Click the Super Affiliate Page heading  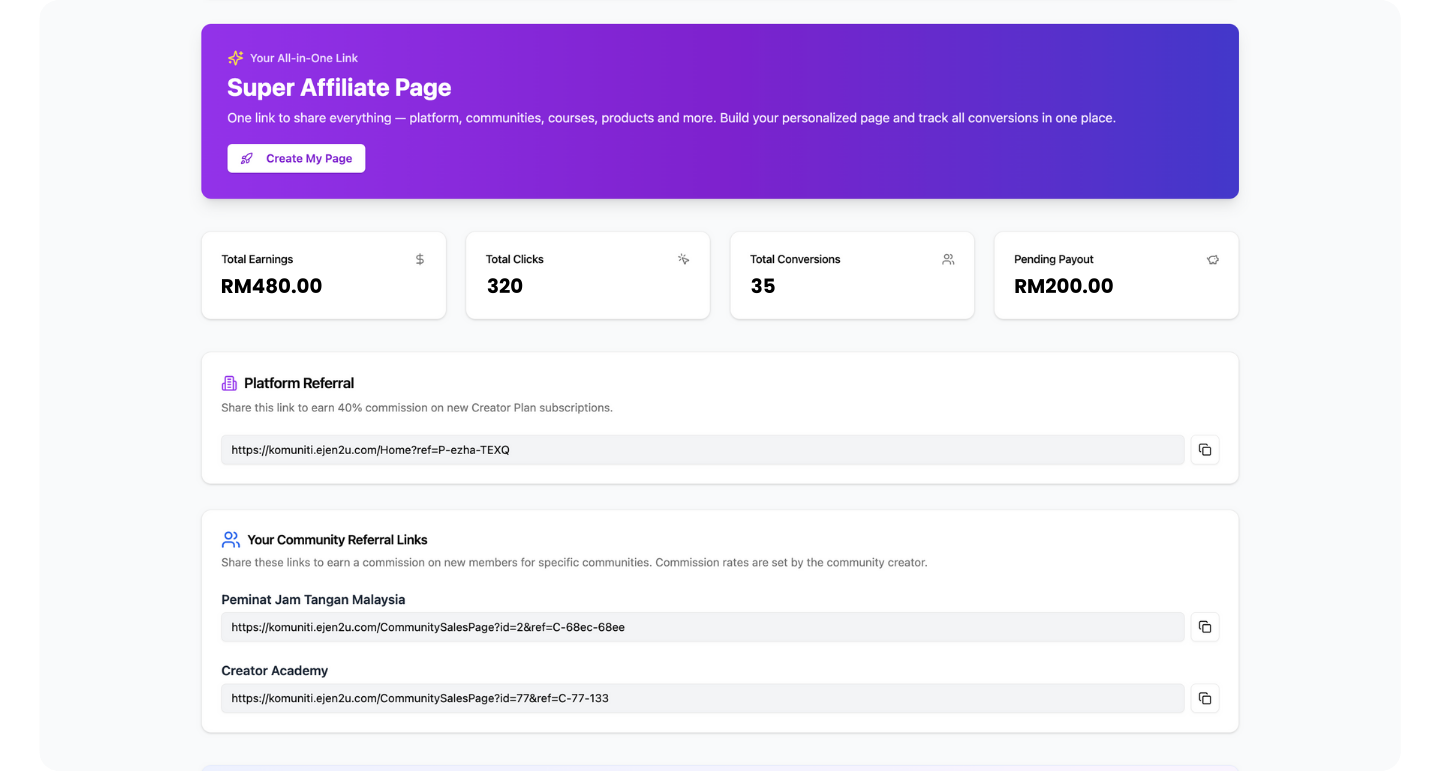point(339,87)
